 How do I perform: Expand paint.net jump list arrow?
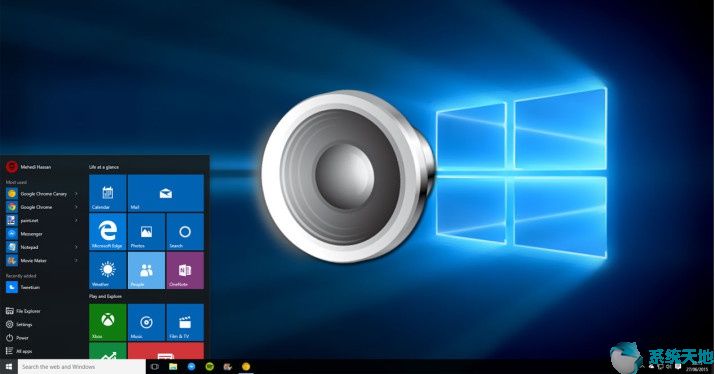[x=76, y=220]
